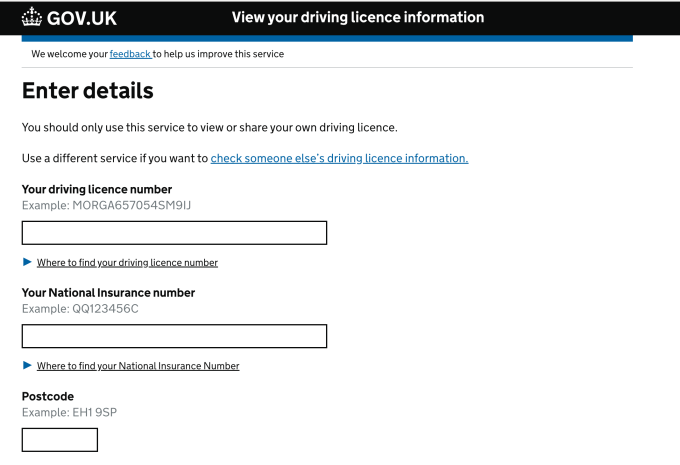Focus the National Insurance number field

(x=174, y=336)
